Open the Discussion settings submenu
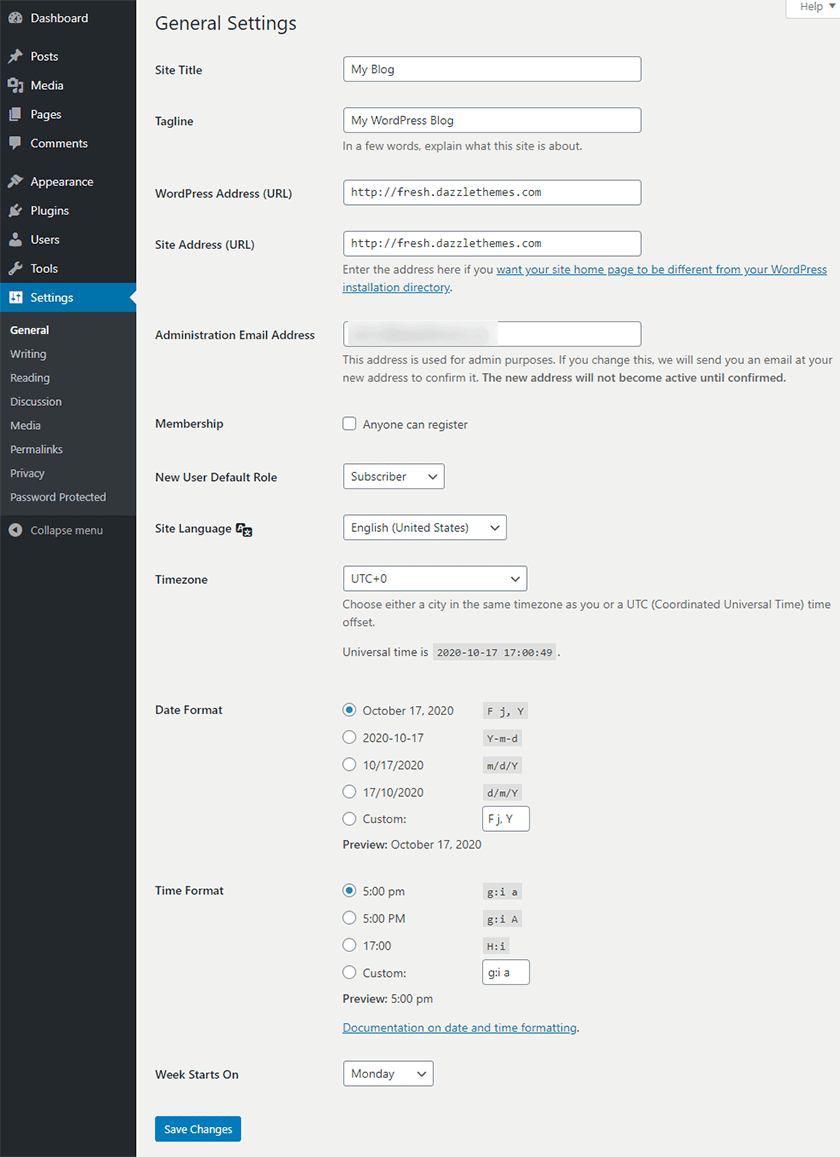 tap(36, 401)
